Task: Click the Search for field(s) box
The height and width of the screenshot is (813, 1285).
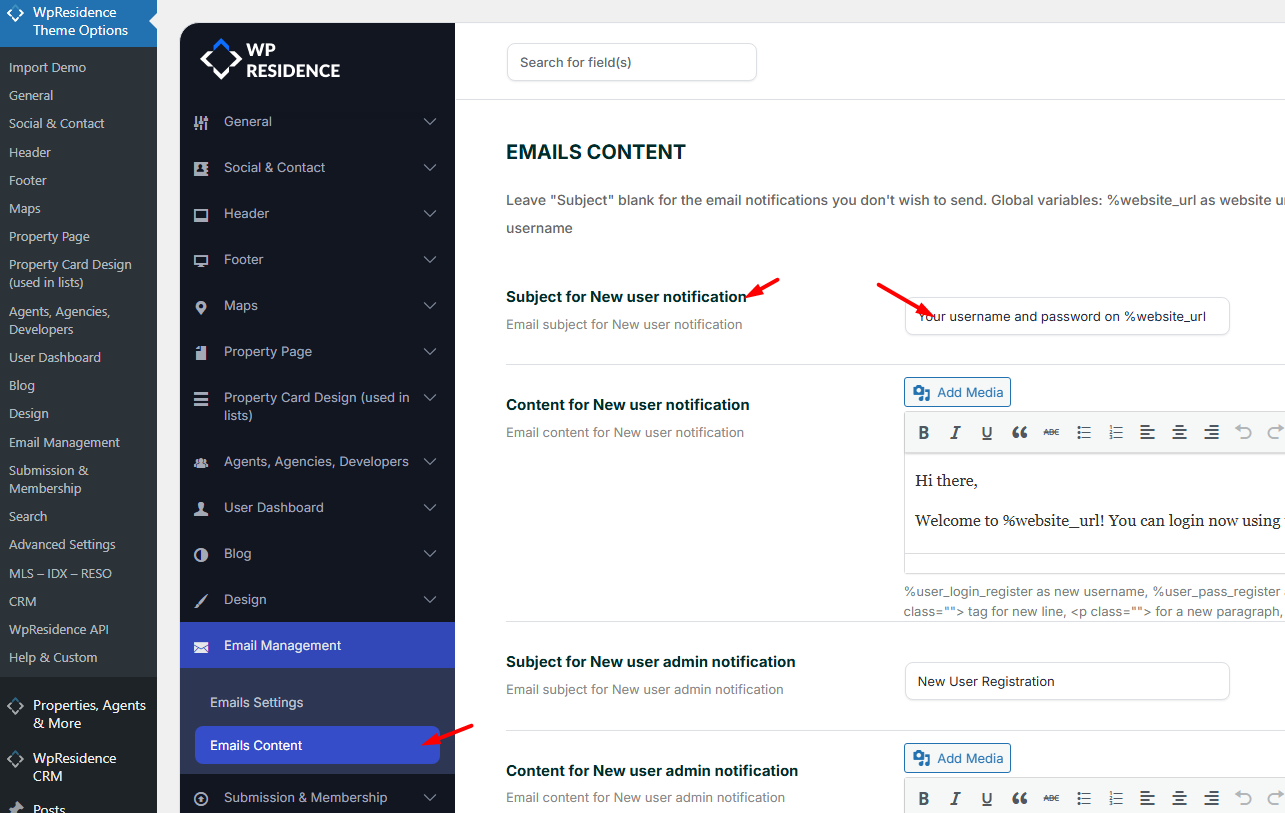Action: coord(631,62)
